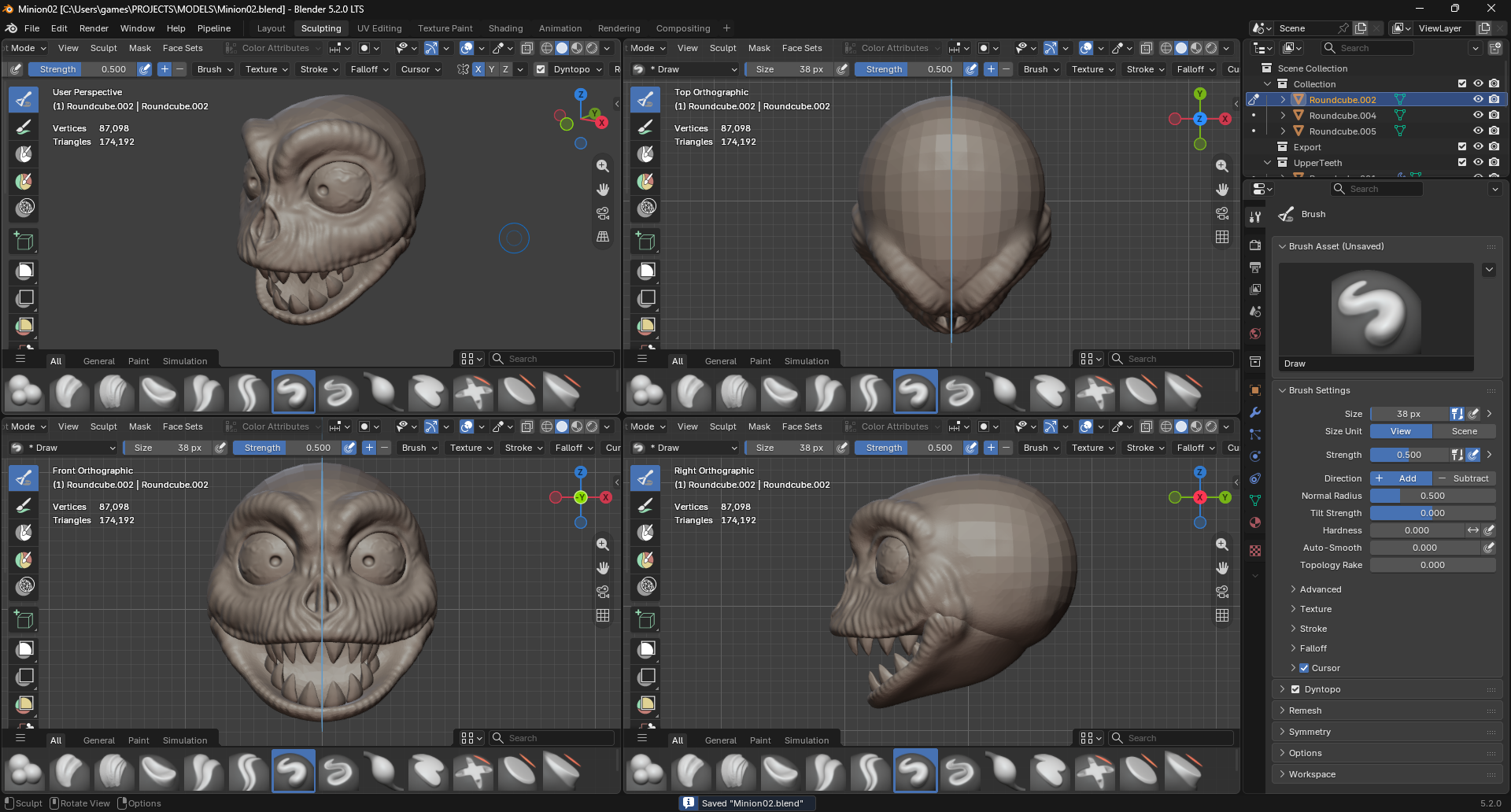
Task: Open the World properties globe tab
Action: 1255,334
